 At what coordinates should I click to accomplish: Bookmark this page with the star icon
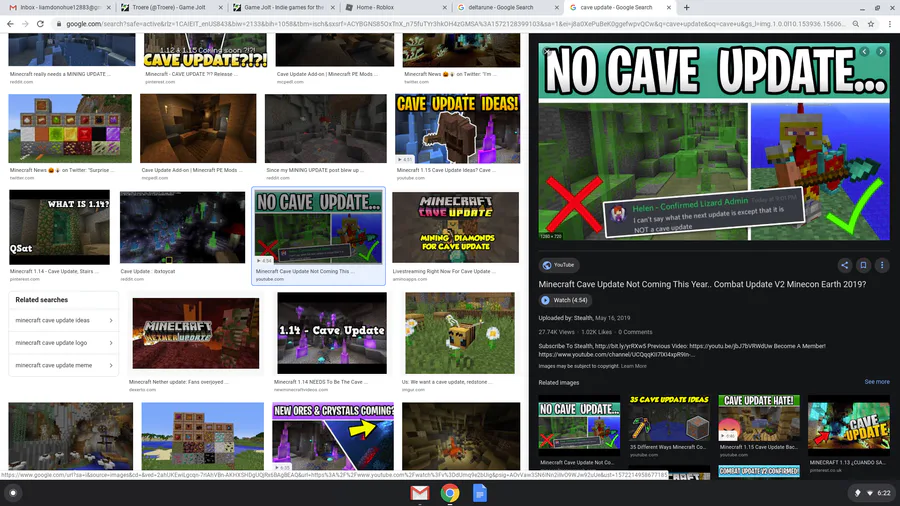pyautogui.click(x=871, y=24)
